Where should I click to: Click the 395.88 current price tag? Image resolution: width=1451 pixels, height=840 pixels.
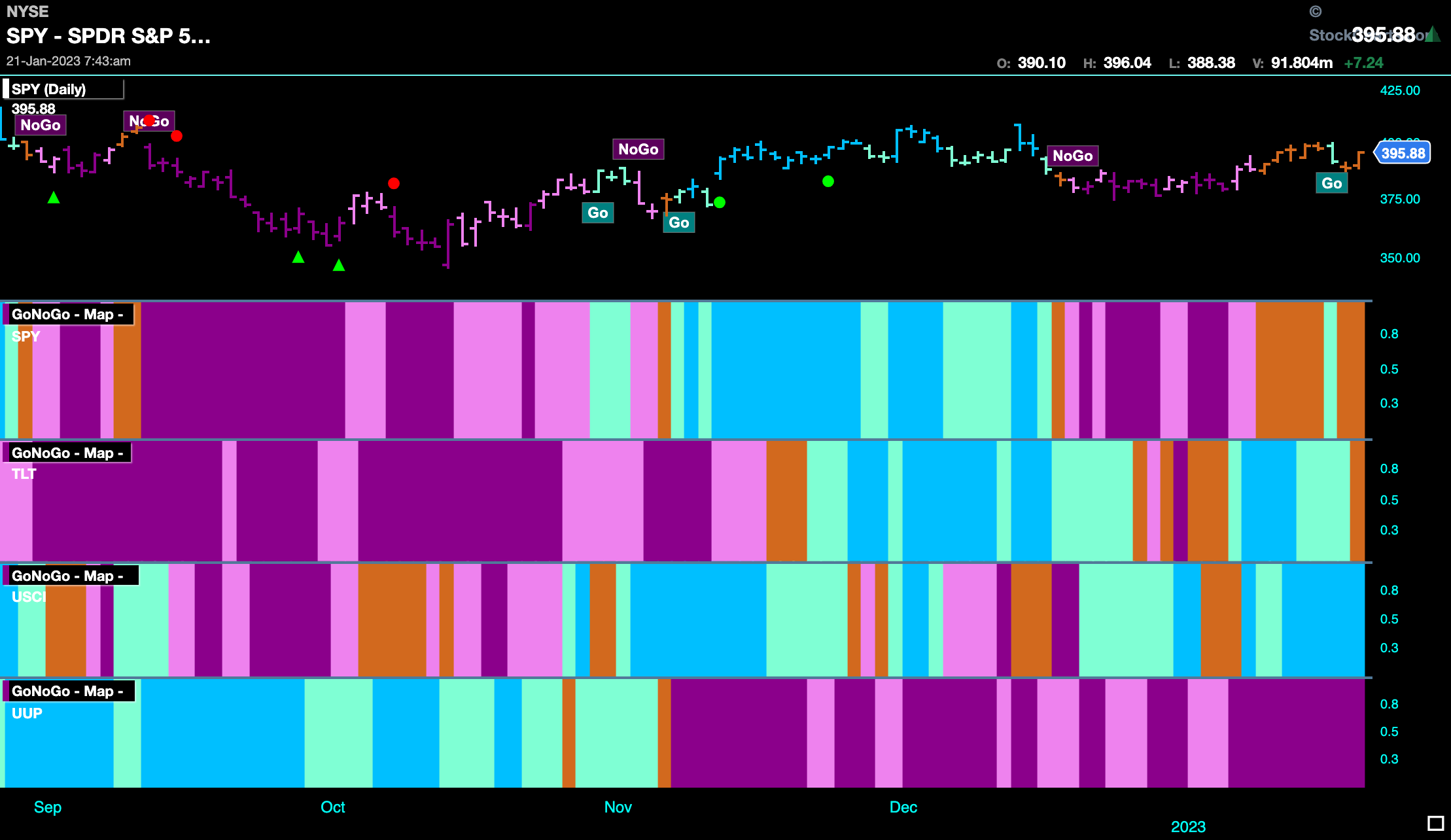[x=1403, y=153]
